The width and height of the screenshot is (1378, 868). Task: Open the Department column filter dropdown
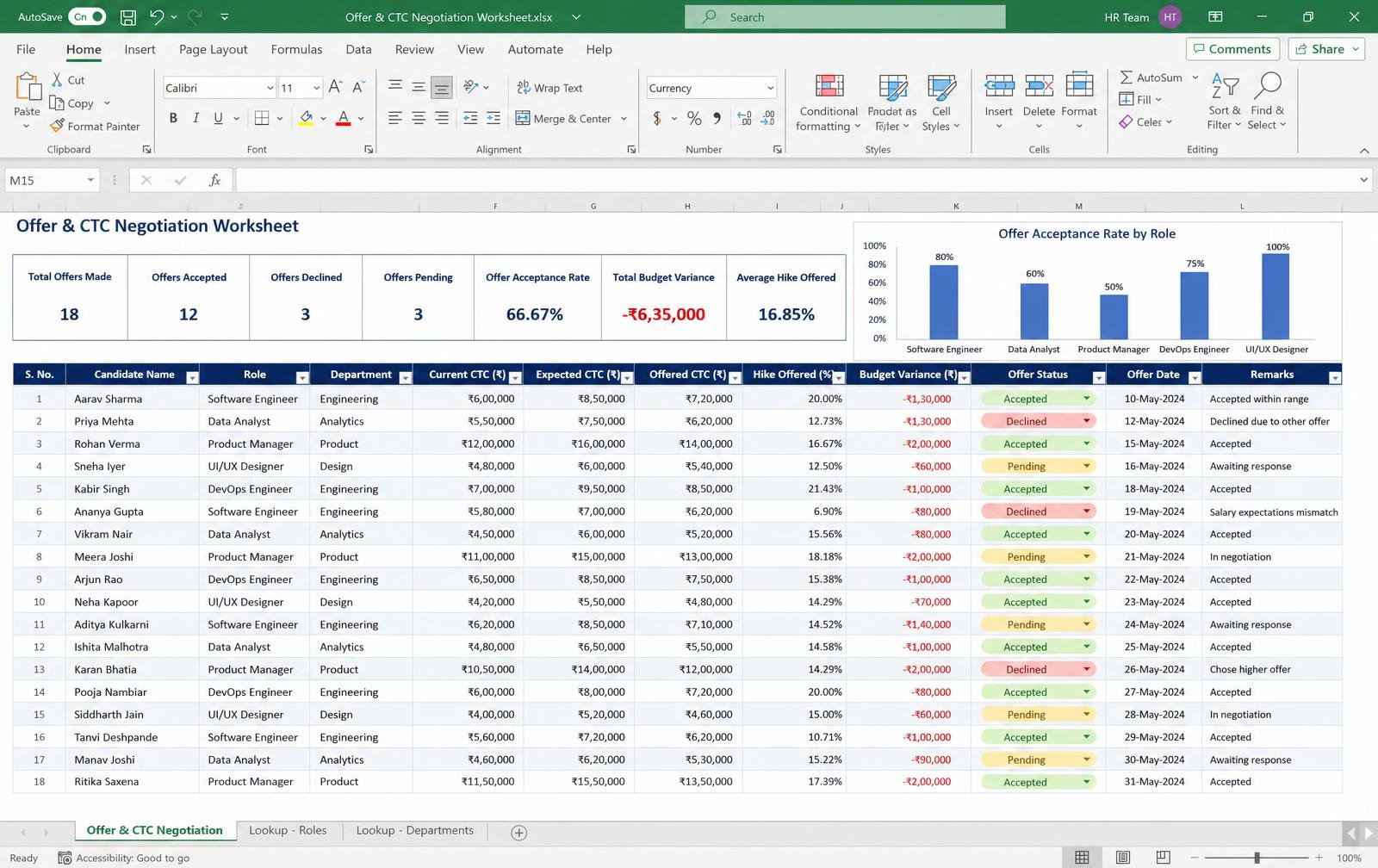click(x=405, y=378)
